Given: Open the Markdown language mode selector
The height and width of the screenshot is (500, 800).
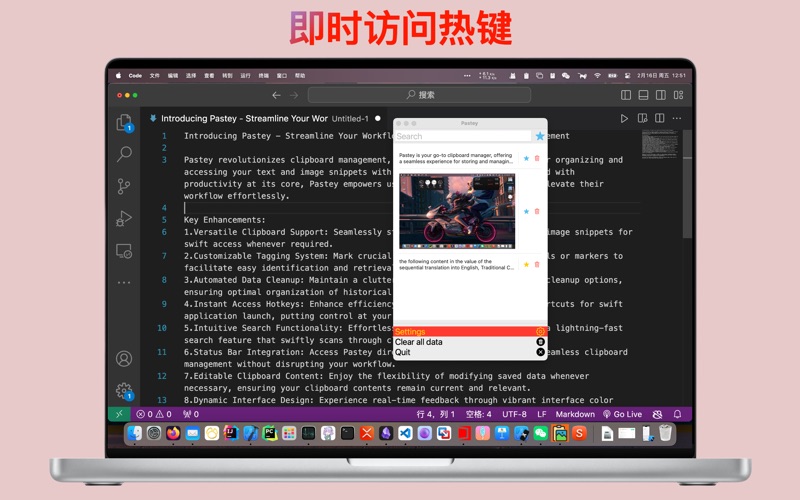Looking at the screenshot, I should coord(575,414).
